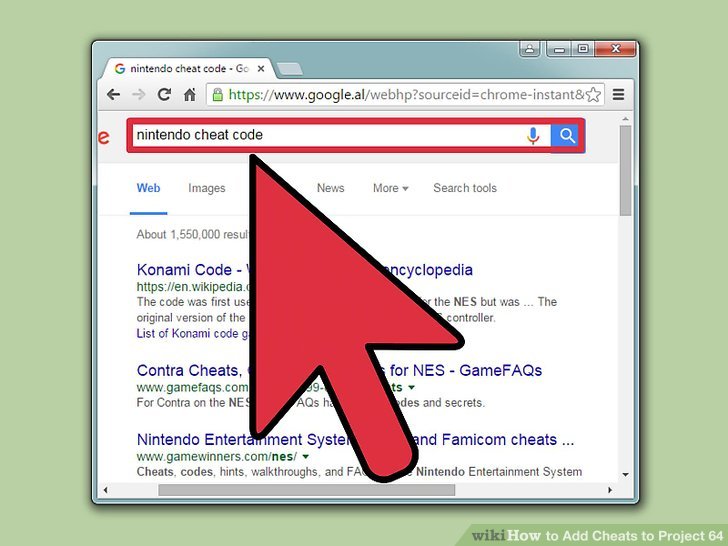This screenshot has height=546, width=728.
Task: Click the horizontal scrollbar left arrow
Action: [x=106, y=490]
